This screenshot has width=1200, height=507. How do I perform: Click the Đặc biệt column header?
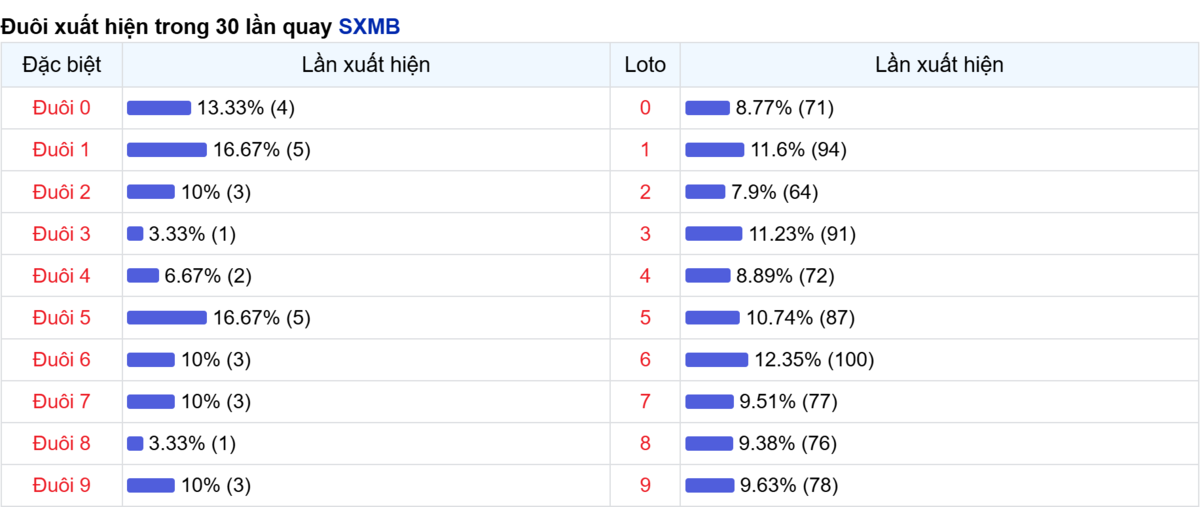61,65
